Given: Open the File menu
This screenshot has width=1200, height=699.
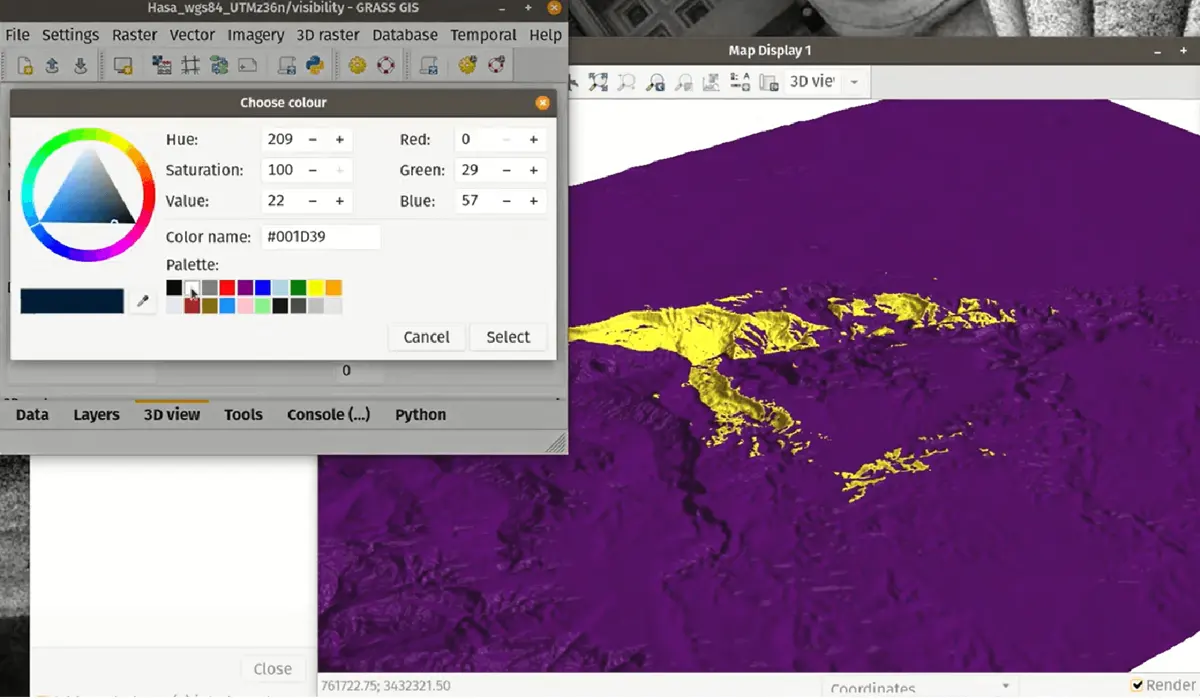Looking at the screenshot, I should point(17,35).
